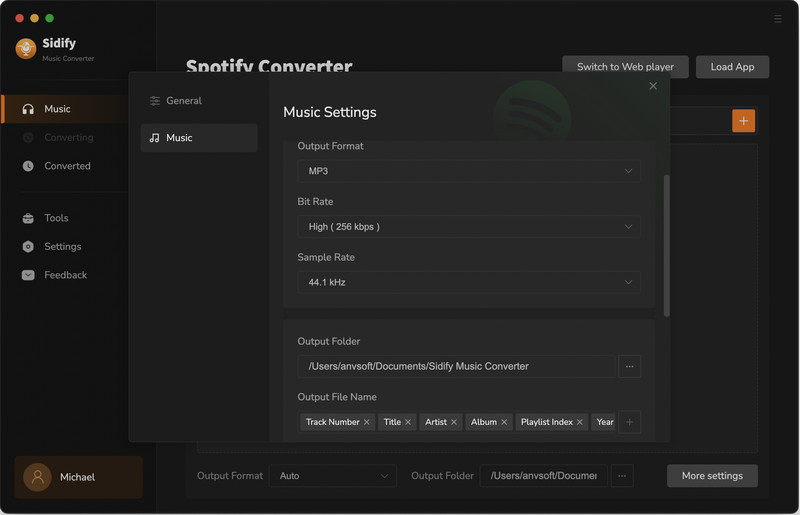Click the Year tag

pos(605,422)
